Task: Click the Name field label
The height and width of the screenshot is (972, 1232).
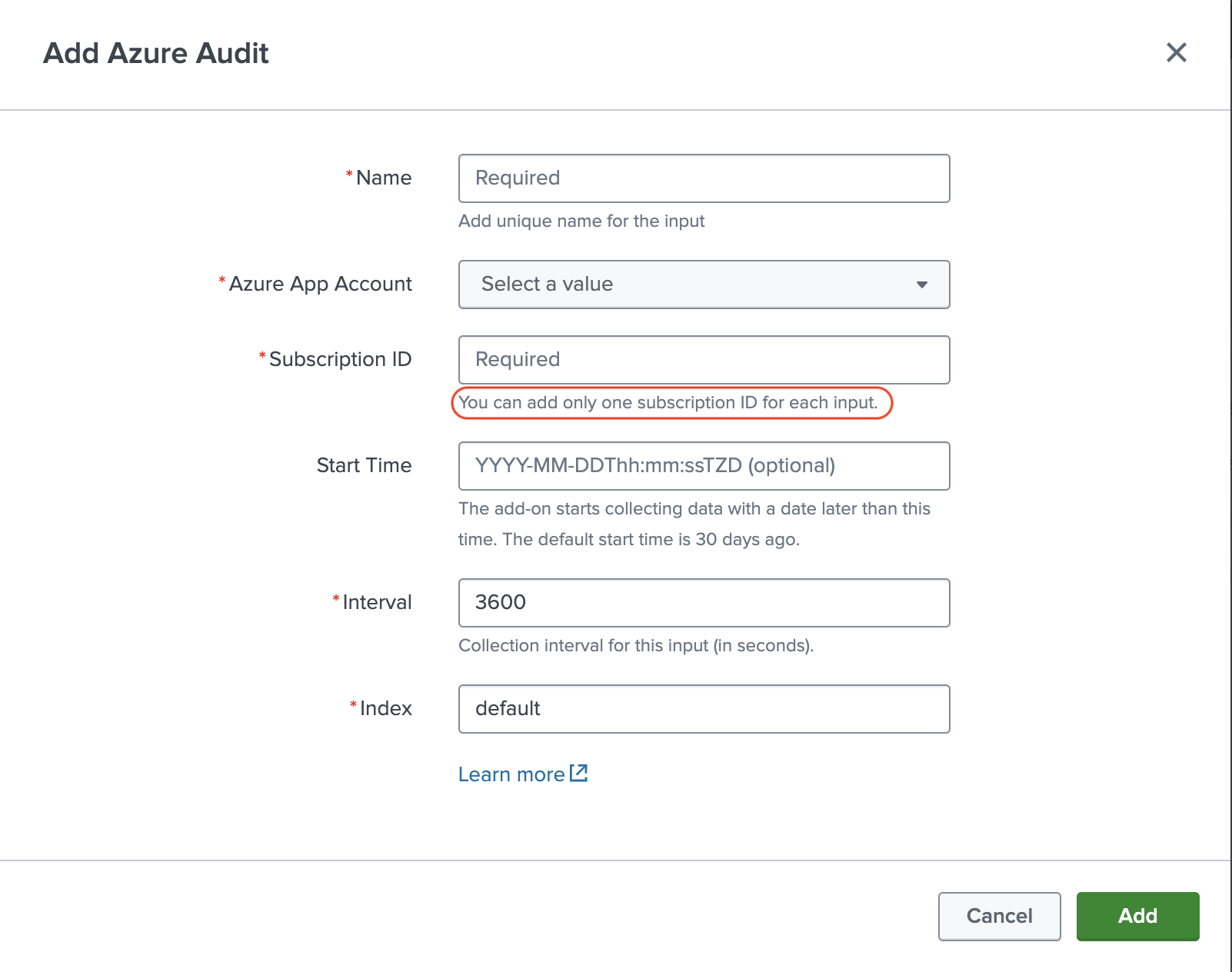Action: coord(383,178)
